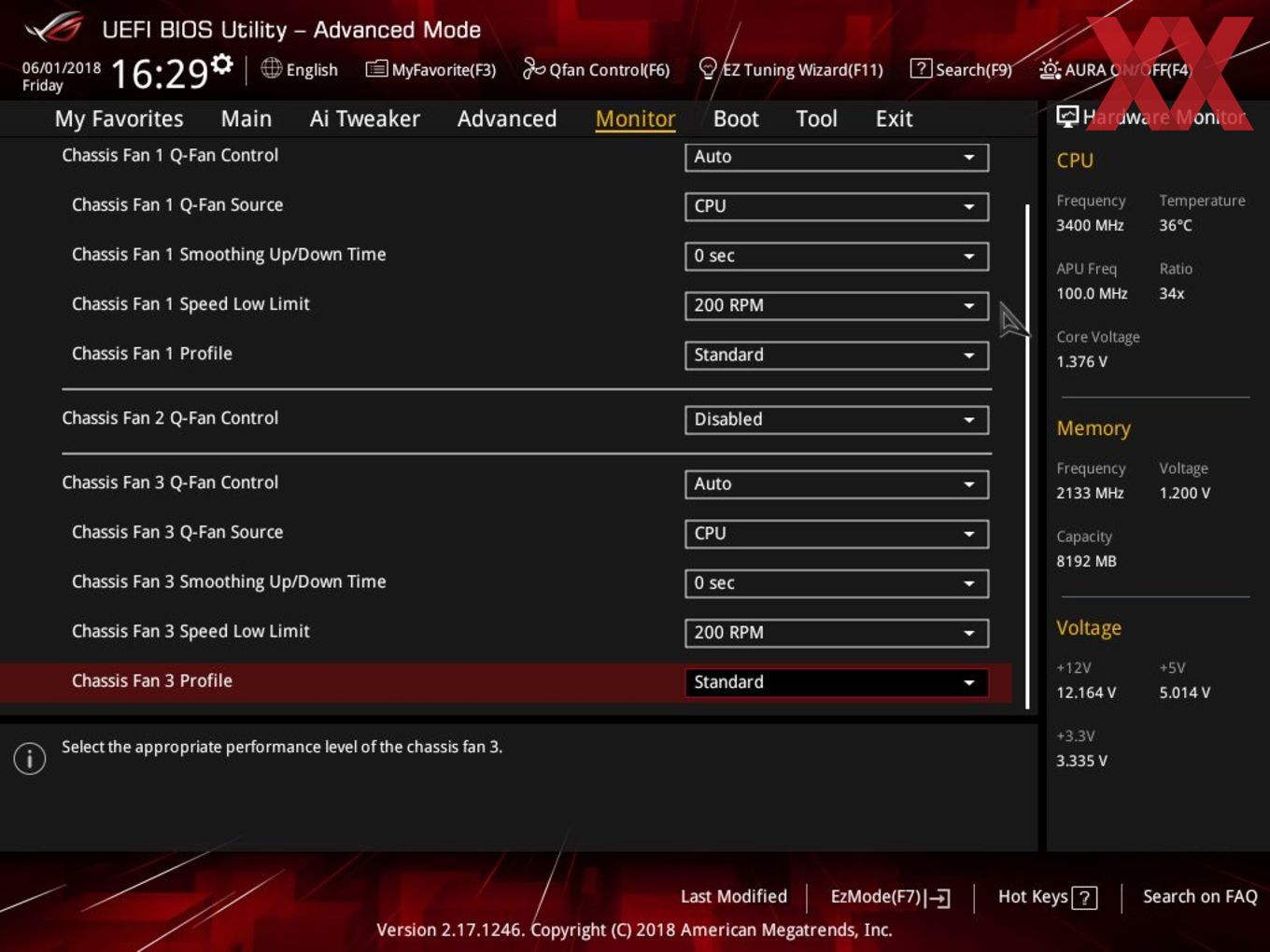
Task: Launch EZ Tuning Wizard(F11) label
Action: coord(802,70)
